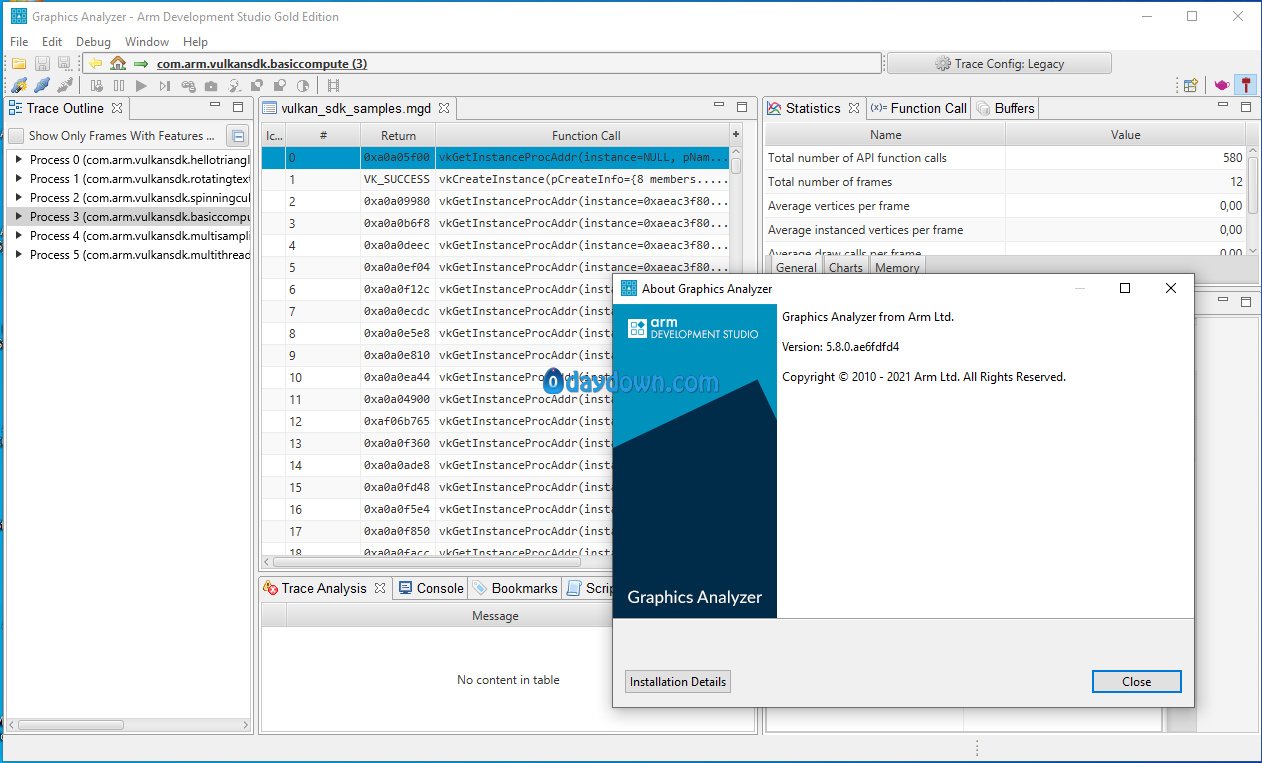Screen dimensions: 1262x763
Task: Click the first blue connect plug icon
Action: (x=19, y=86)
